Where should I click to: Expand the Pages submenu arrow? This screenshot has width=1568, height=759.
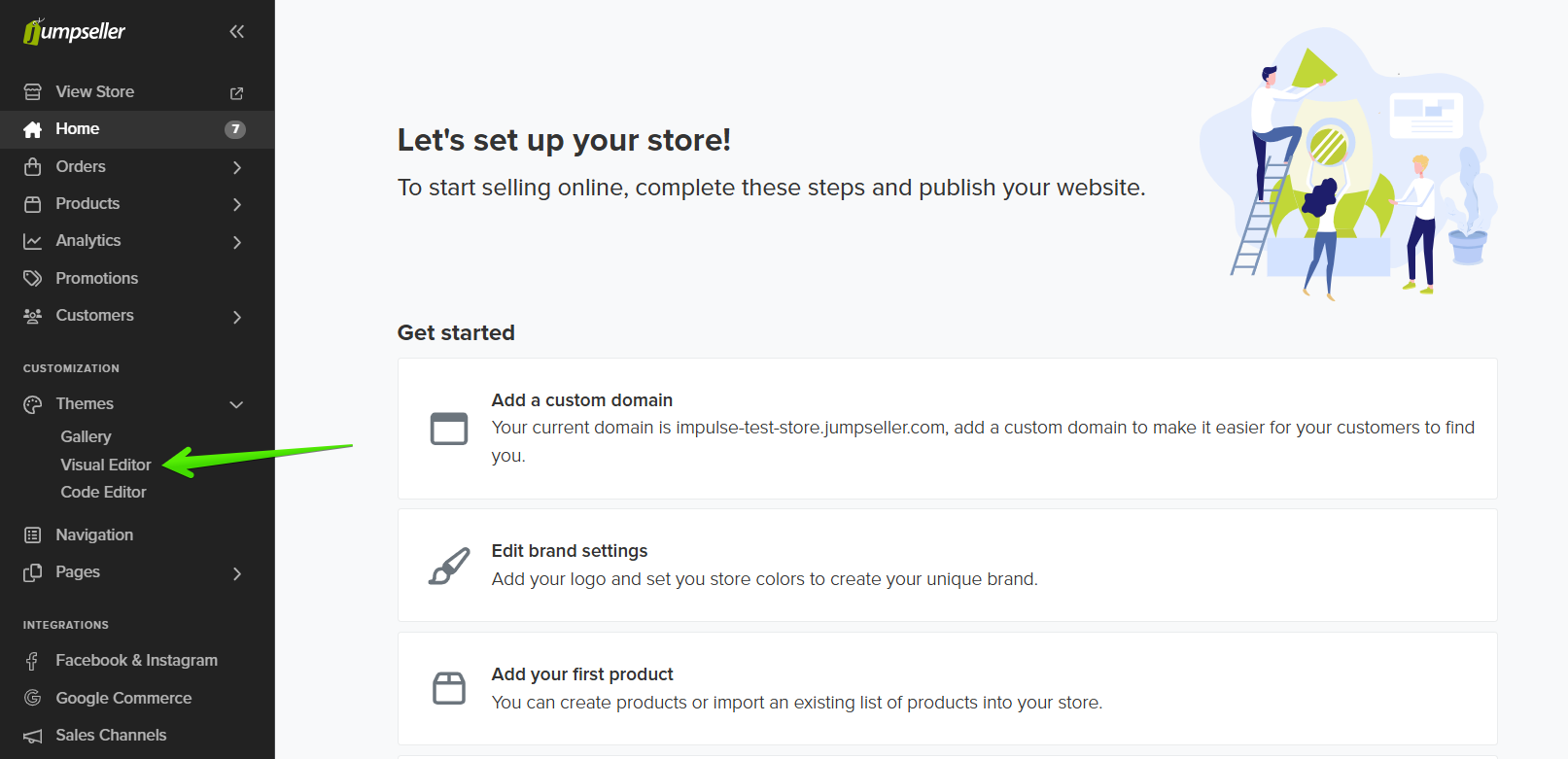(237, 573)
